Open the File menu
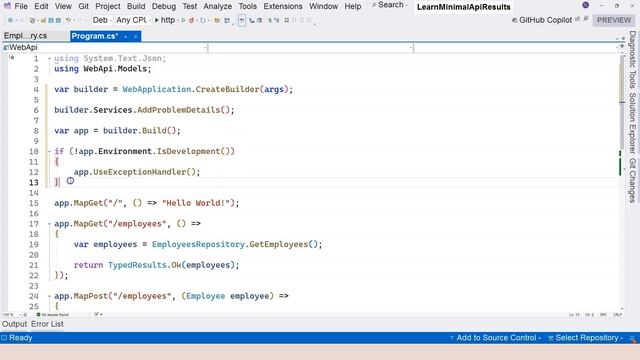Screen dimensions: 640x360 coord(21,6)
